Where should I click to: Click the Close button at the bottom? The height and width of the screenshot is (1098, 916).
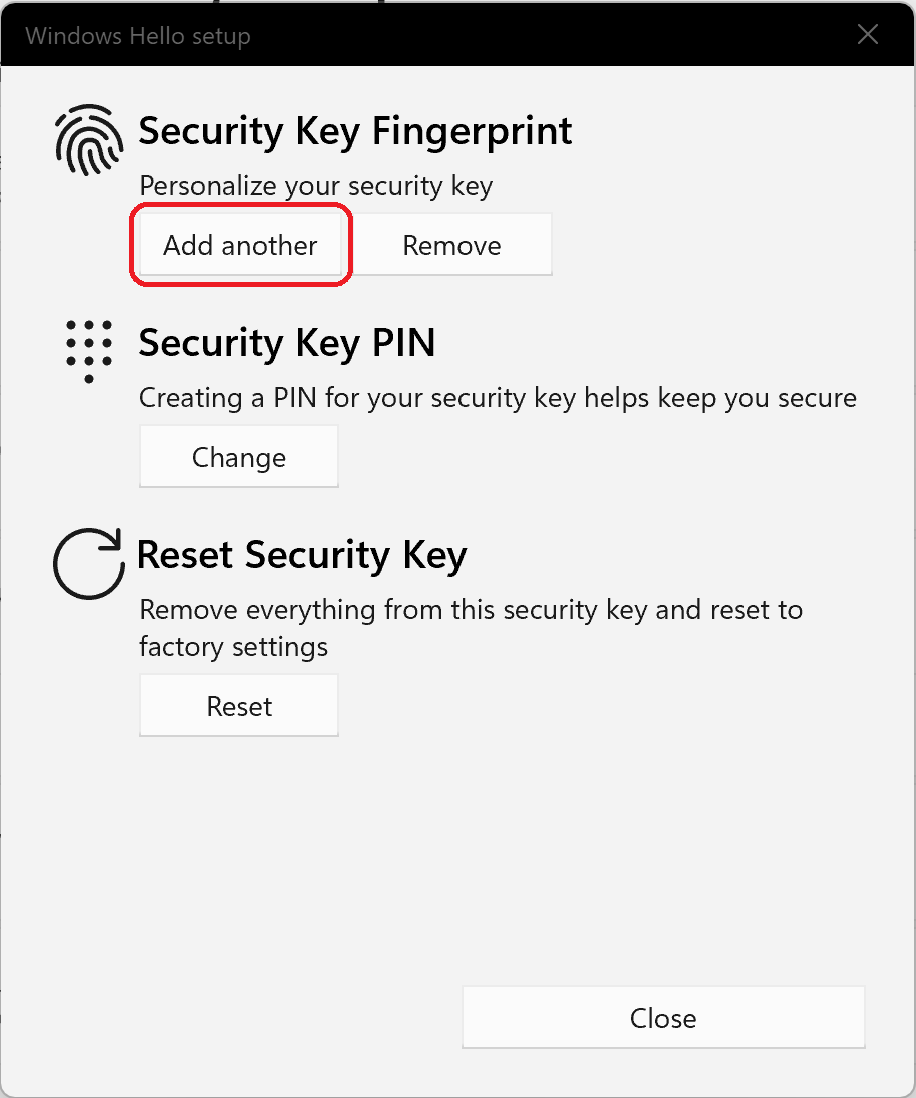(x=663, y=1017)
